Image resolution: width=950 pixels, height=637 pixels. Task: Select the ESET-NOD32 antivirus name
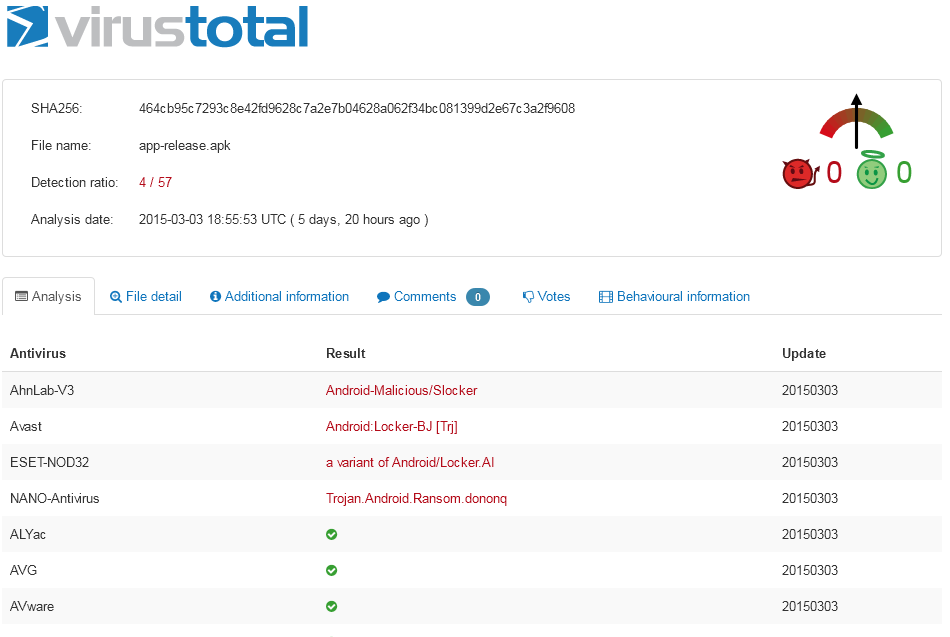pyautogui.click(x=50, y=462)
